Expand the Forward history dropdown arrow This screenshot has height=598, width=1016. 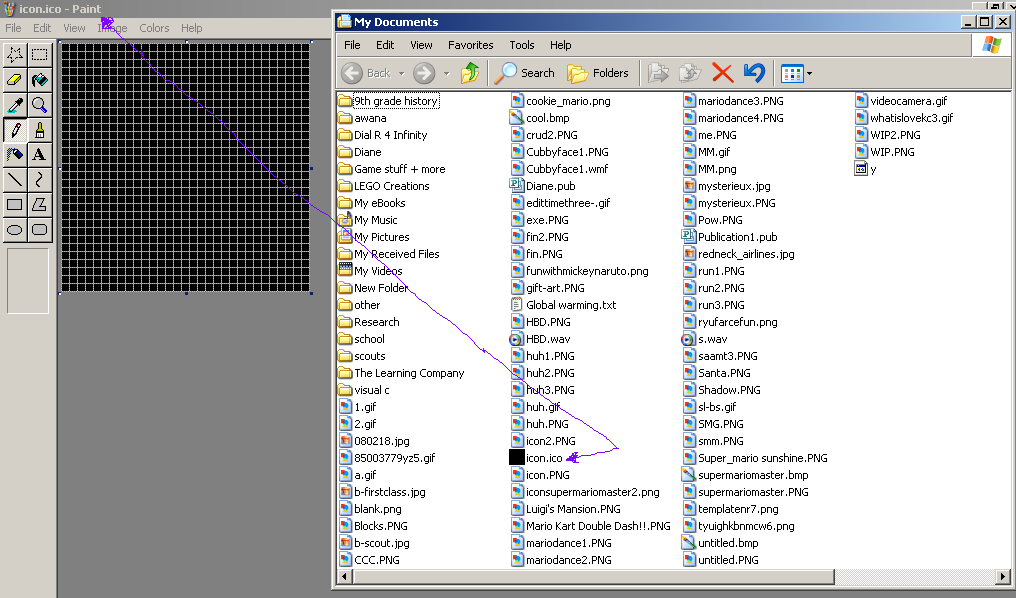(x=445, y=73)
